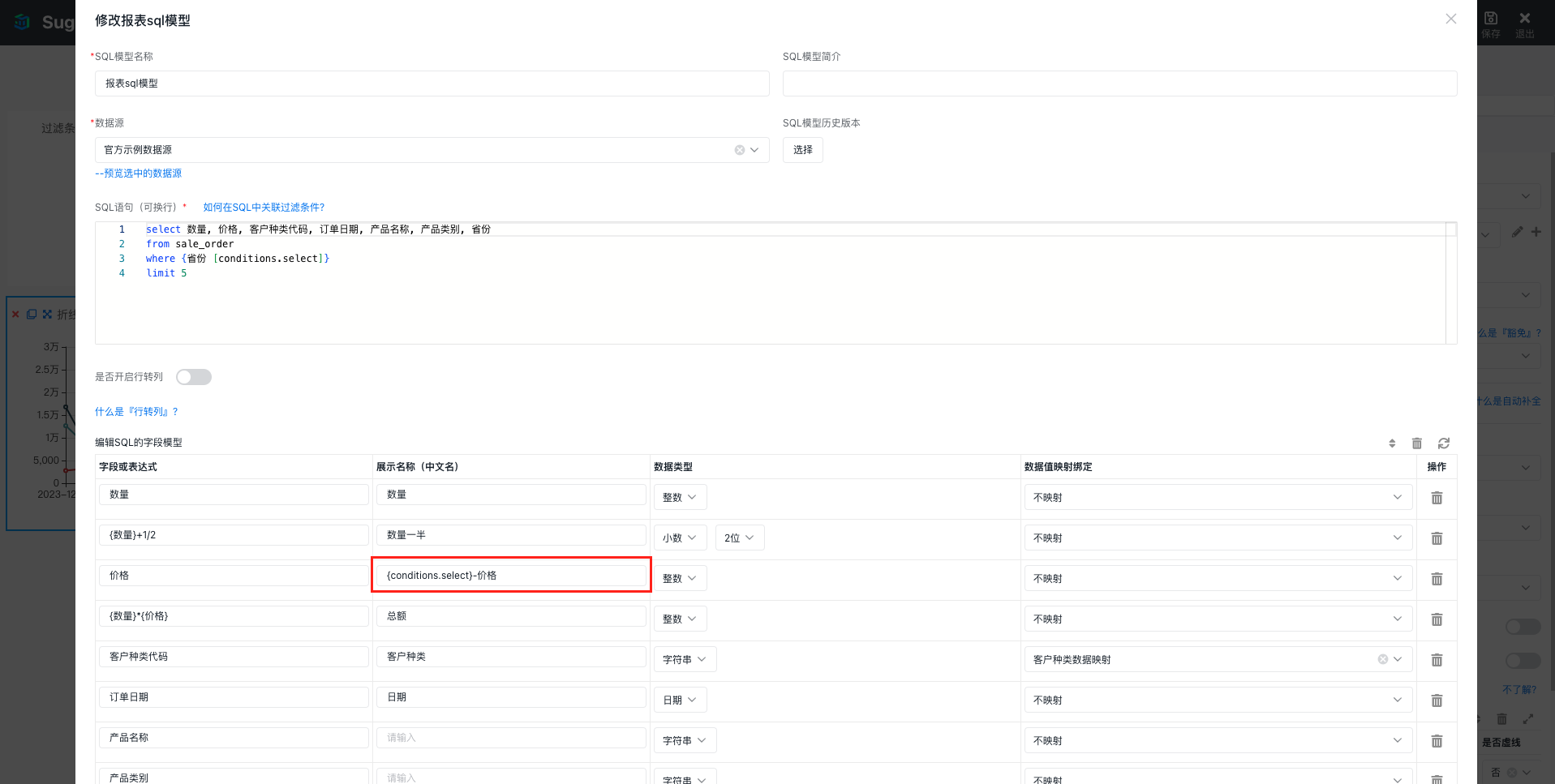Click the 选择 history version button
1555x784 pixels.
click(x=802, y=150)
